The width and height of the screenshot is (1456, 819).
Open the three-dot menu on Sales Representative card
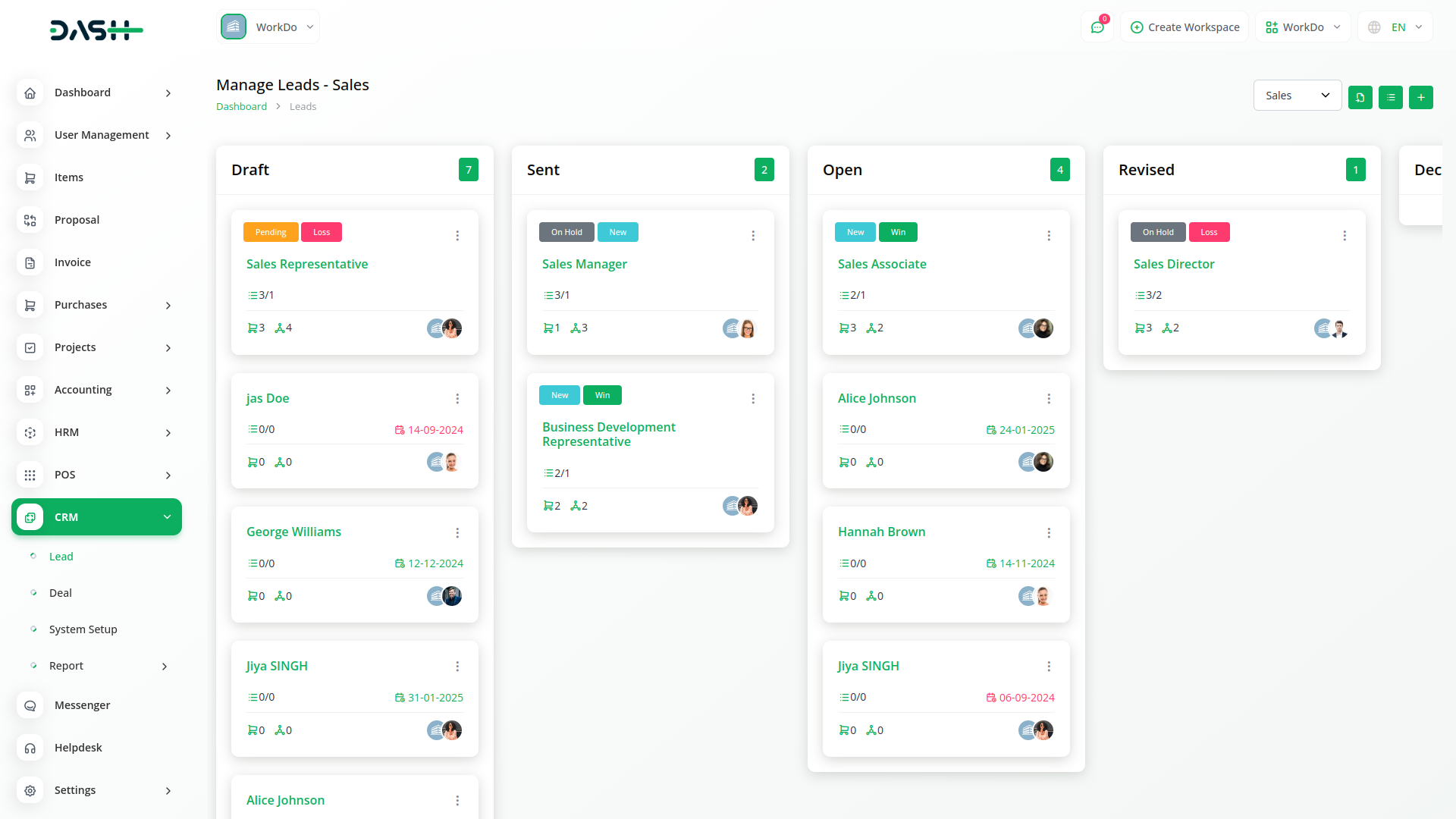(457, 236)
